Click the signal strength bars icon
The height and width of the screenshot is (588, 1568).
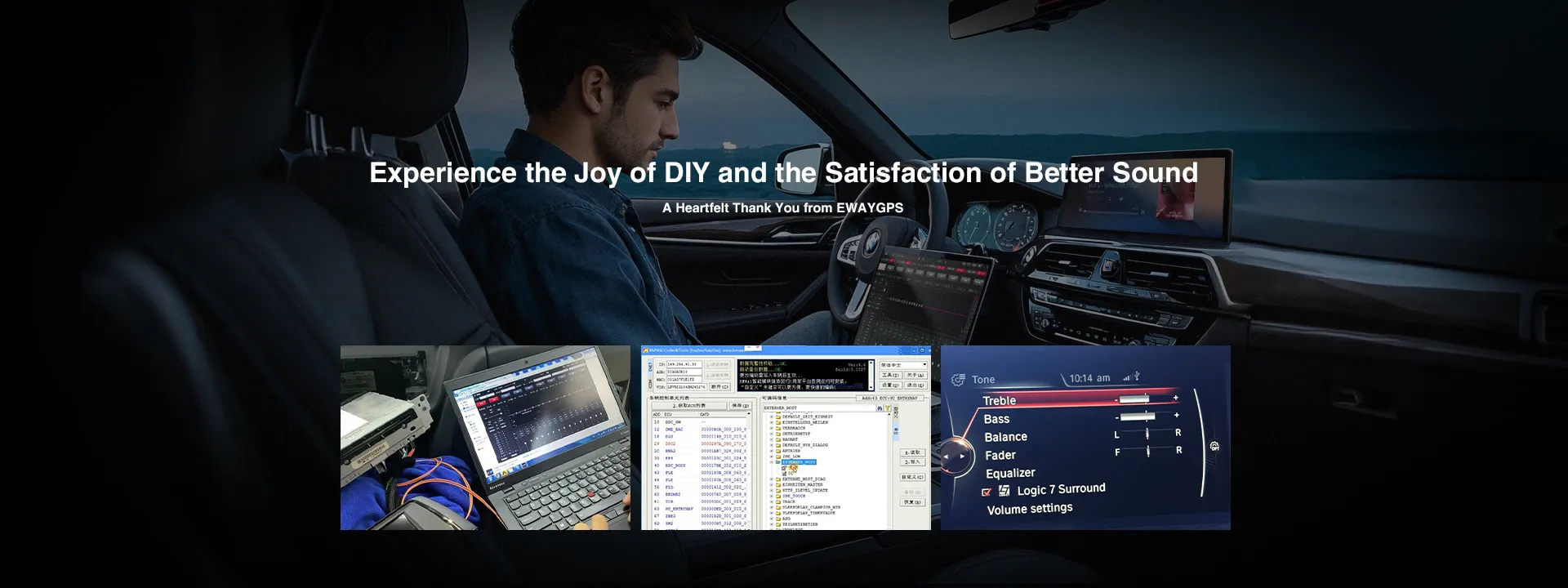pos(1126,377)
